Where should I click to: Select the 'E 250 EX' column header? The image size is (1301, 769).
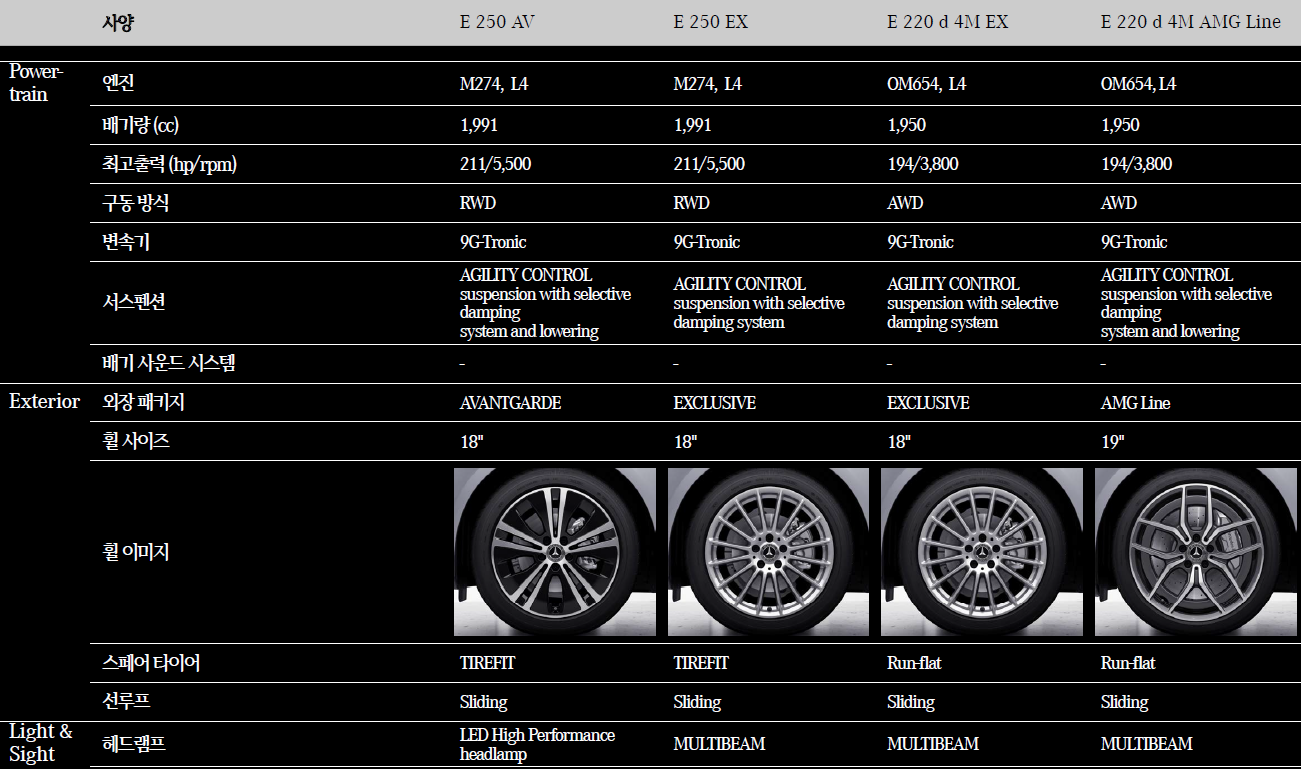[x=711, y=22]
